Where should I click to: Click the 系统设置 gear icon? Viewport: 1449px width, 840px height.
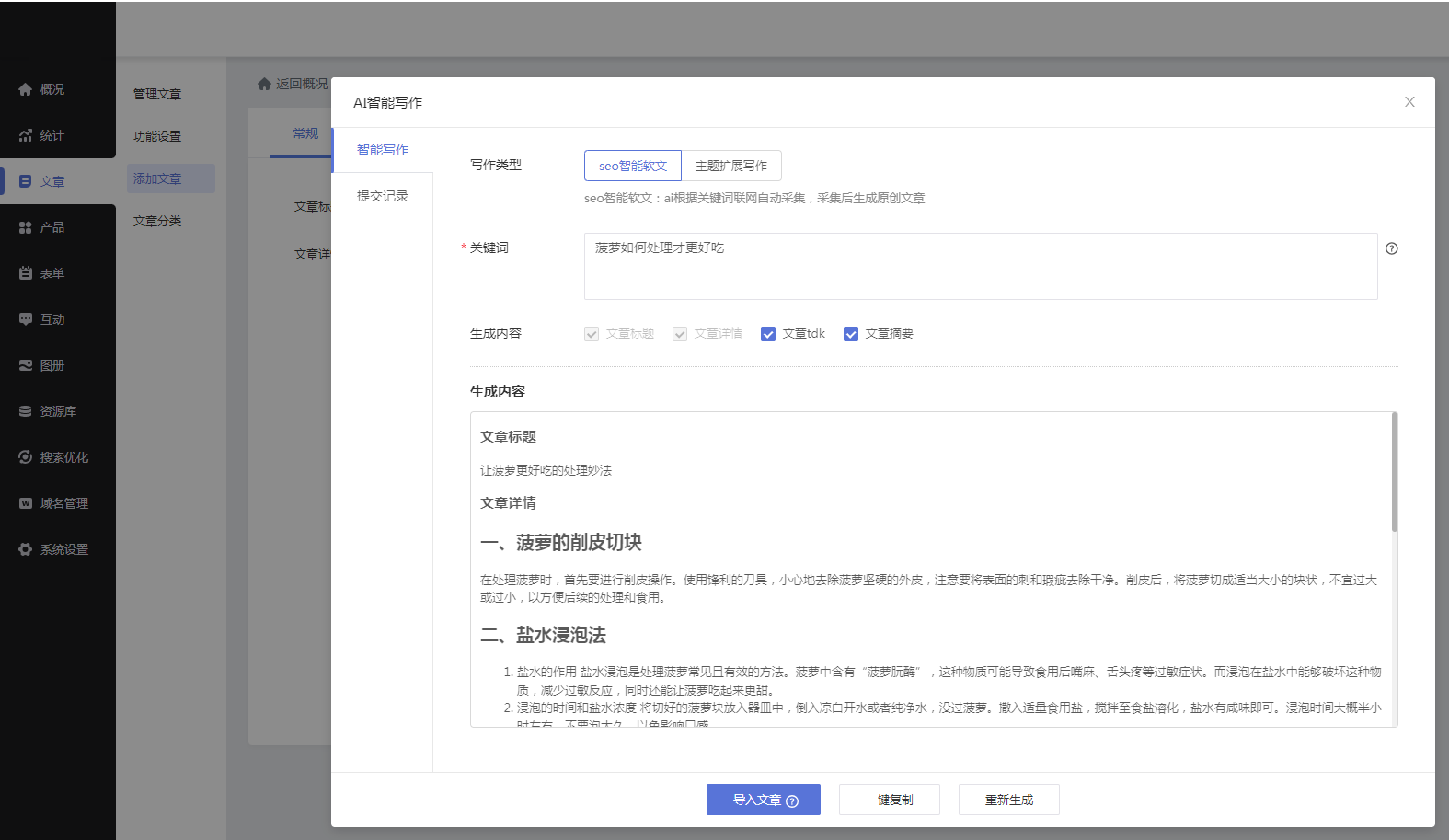pos(25,549)
